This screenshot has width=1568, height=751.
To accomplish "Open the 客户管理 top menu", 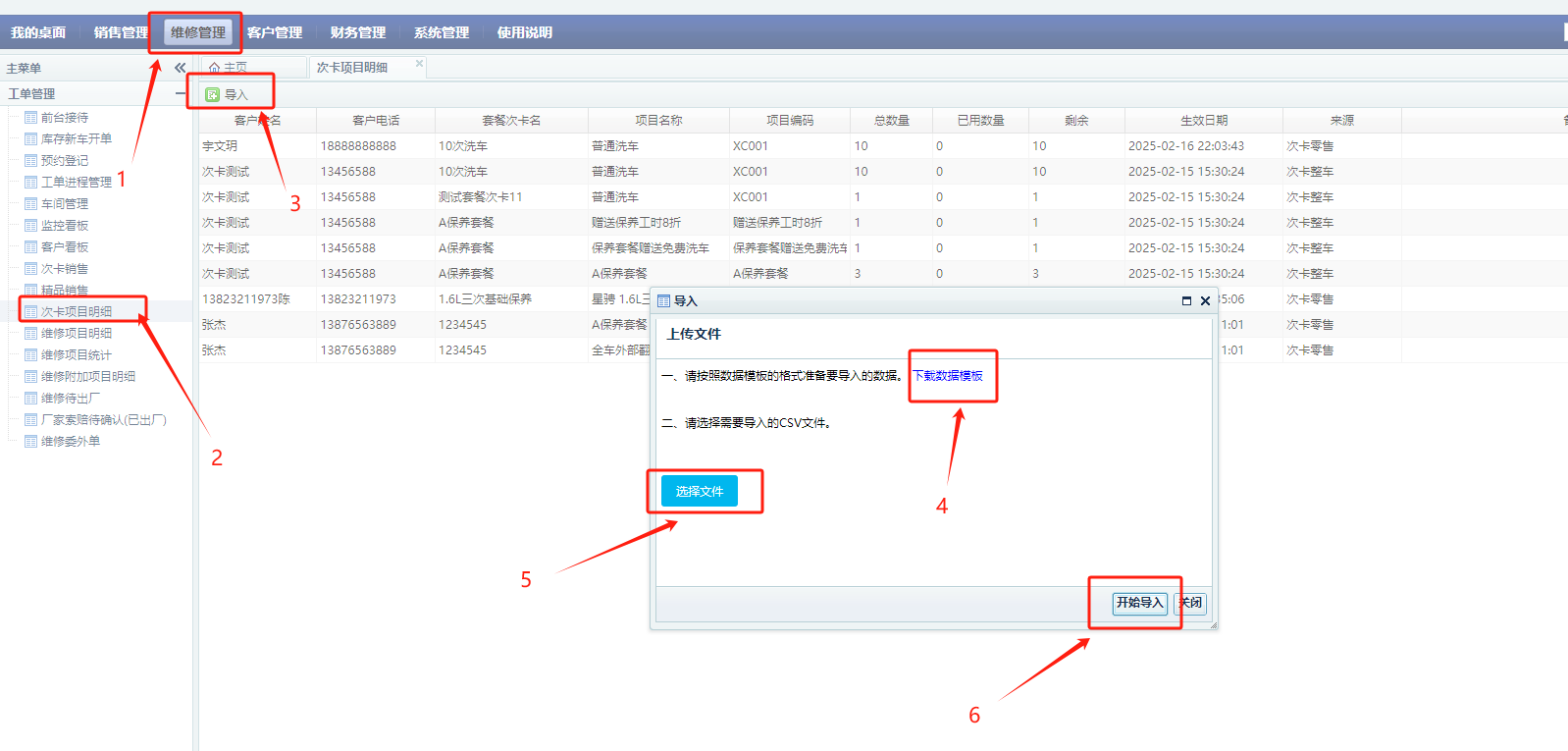I will tap(275, 32).
